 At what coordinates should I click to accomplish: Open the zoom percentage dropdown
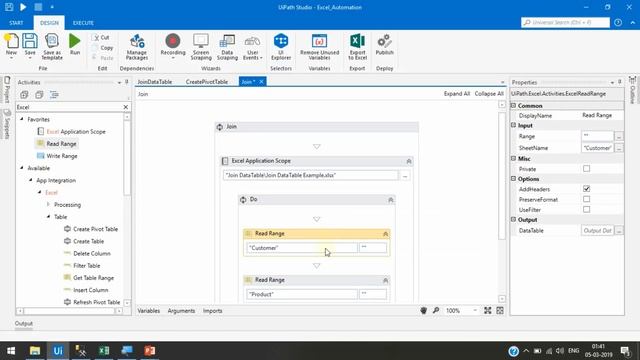click(475, 311)
